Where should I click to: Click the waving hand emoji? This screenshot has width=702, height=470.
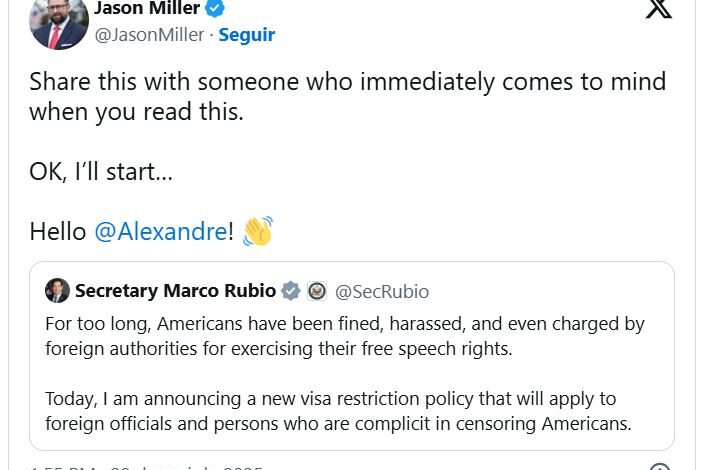[258, 231]
